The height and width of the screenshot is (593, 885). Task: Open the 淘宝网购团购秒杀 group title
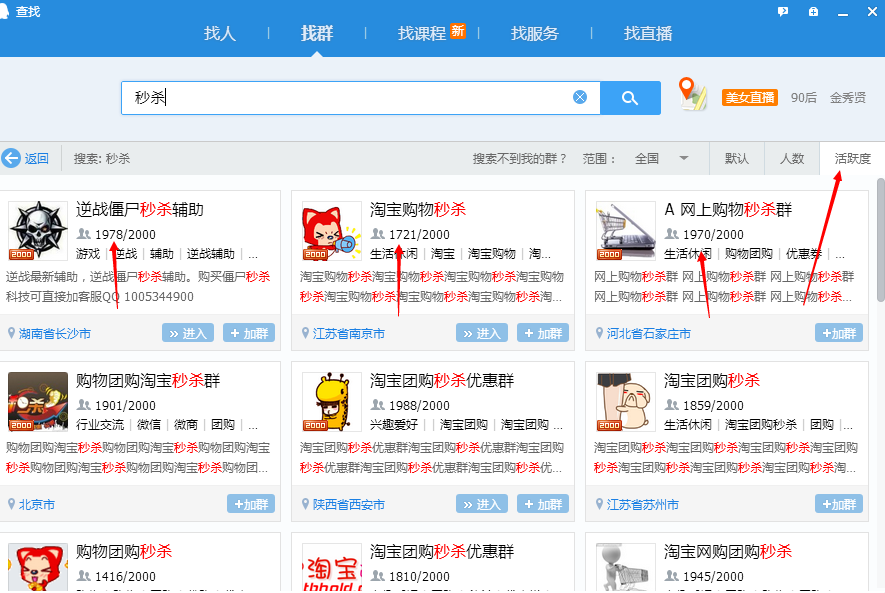click(728, 551)
